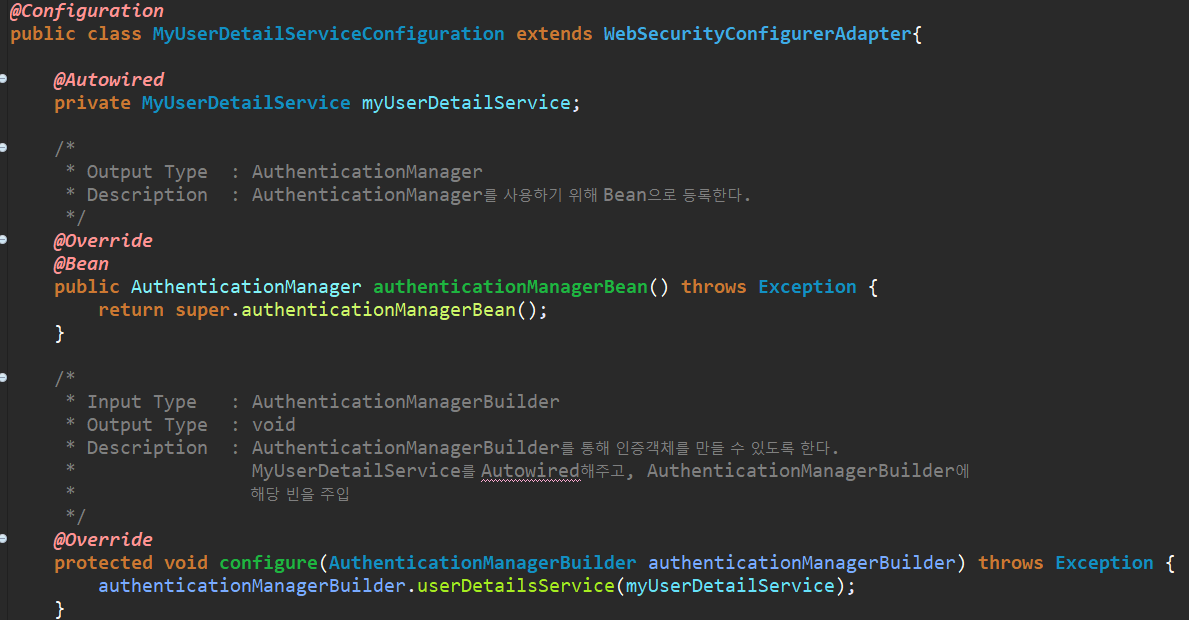Viewport: 1189px width, 620px height.
Task: Click Exception in the configure declaration
Action: coord(1105,563)
